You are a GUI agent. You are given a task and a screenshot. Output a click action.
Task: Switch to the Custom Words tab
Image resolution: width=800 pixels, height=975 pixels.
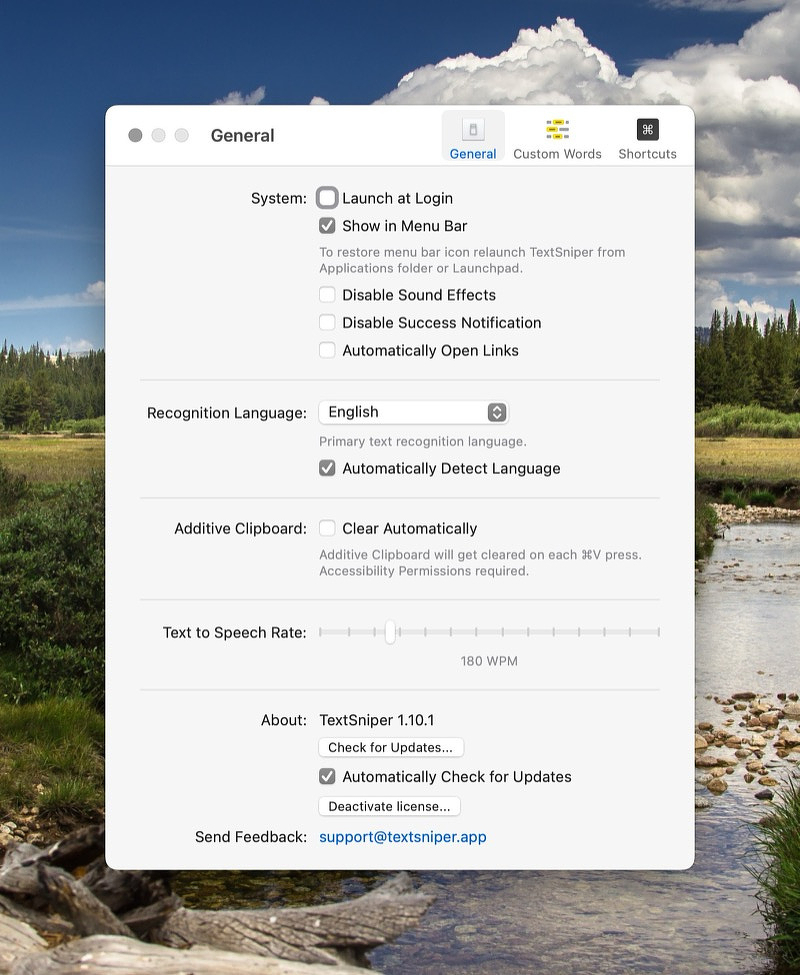pos(557,137)
